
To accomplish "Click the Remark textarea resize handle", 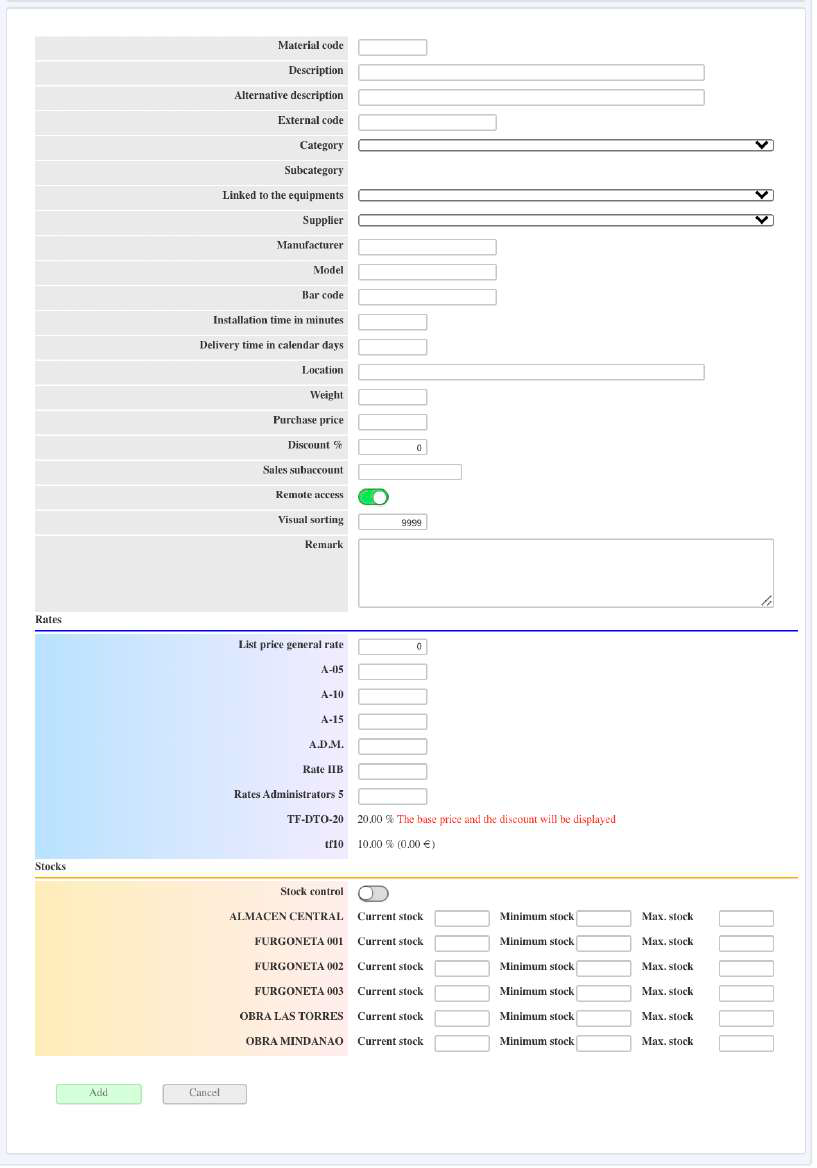I will (767, 600).
